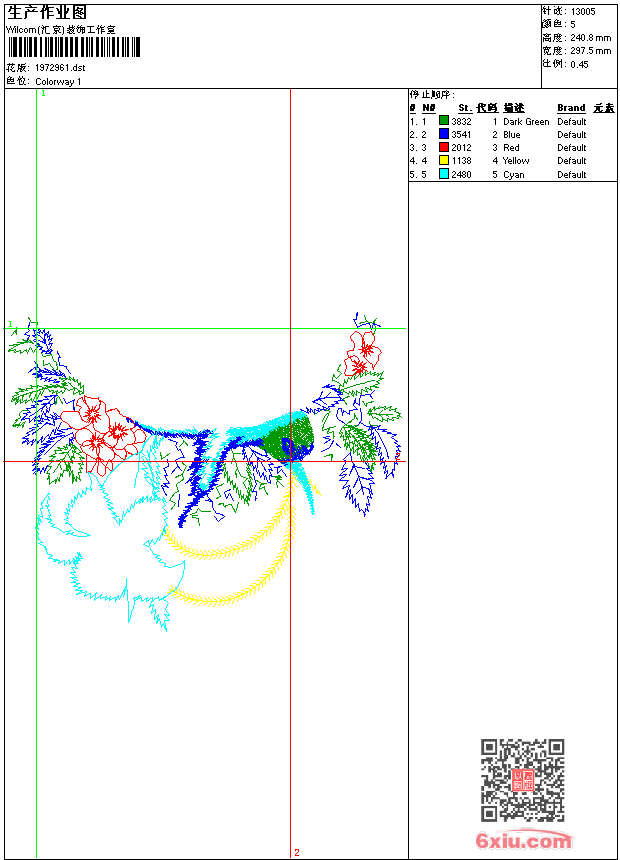Click the St. column header
620x860 pixels.
click(465, 108)
